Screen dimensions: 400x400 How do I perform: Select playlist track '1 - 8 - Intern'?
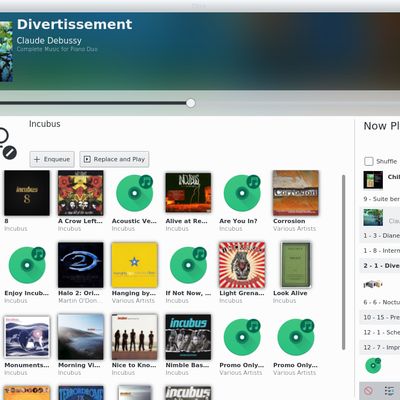click(380, 250)
